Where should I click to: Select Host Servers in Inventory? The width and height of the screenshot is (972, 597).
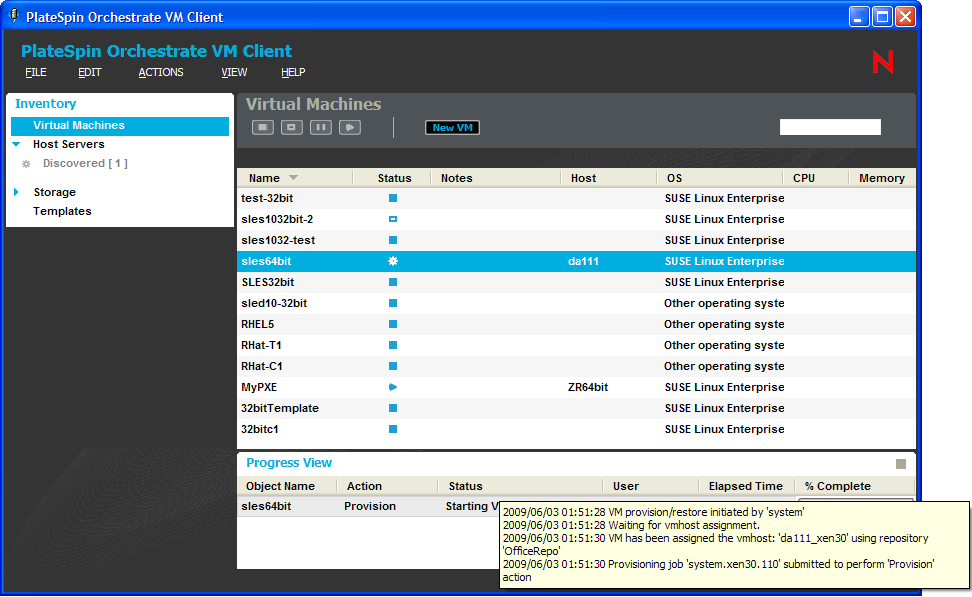coord(69,144)
